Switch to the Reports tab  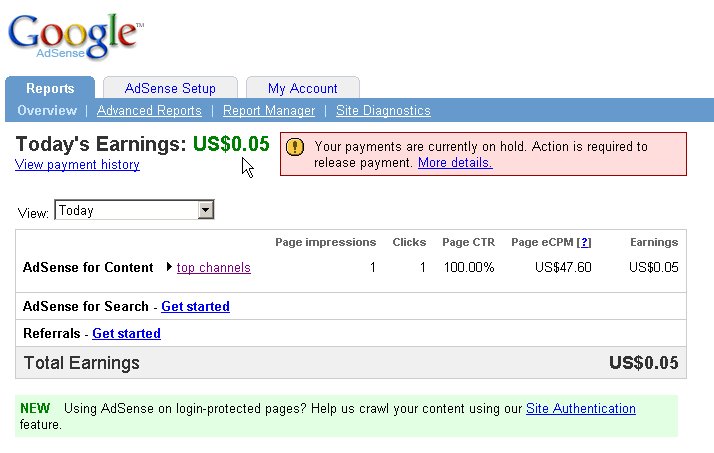coord(50,88)
